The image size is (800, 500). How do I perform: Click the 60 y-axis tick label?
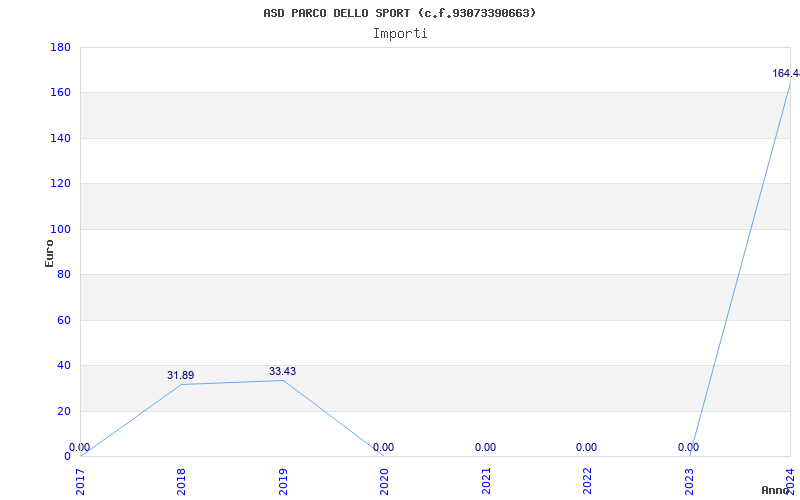point(64,320)
